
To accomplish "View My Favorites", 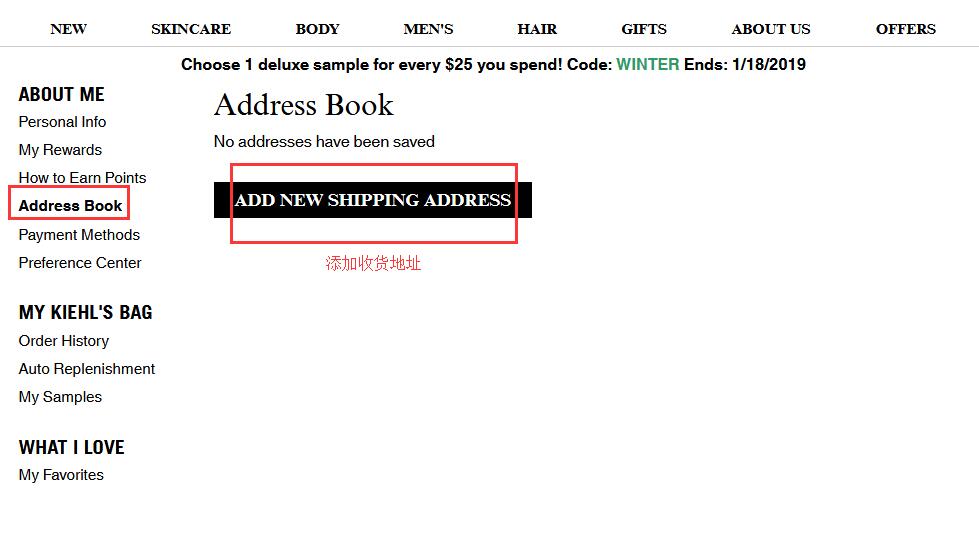I will [x=61, y=475].
